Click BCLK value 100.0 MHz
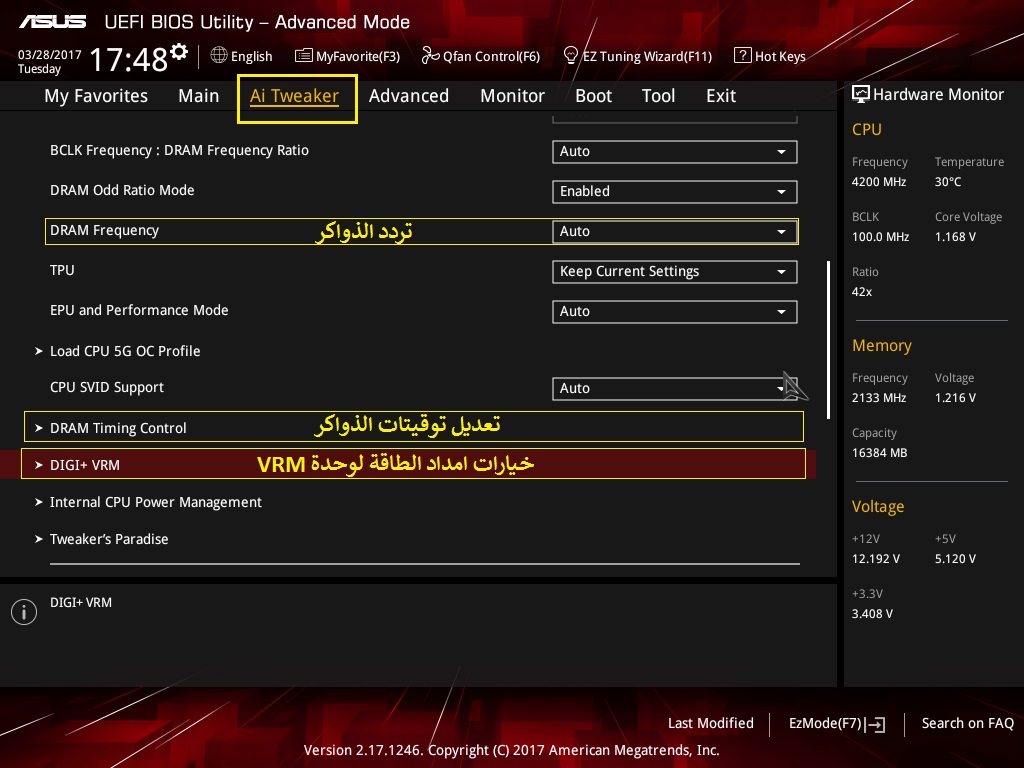 click(x=880, y=237)
